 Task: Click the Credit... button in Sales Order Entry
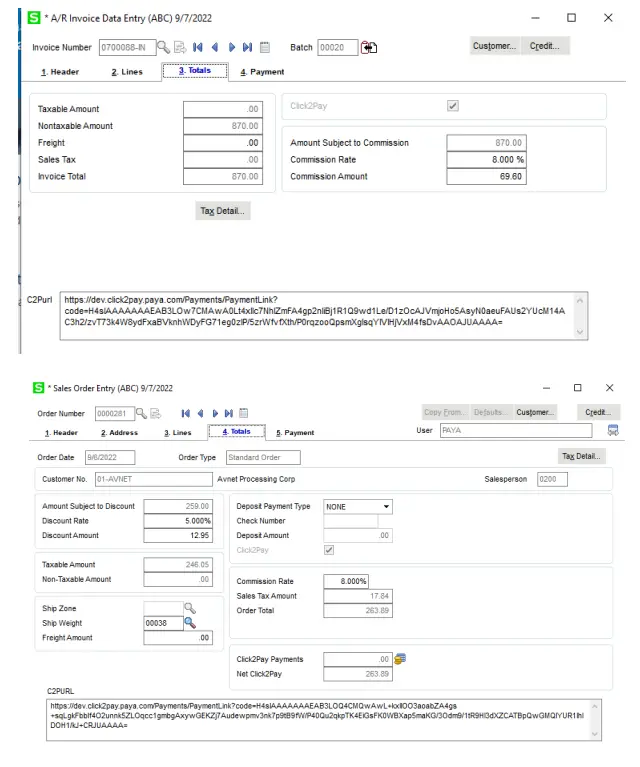[x=598, y=412]
